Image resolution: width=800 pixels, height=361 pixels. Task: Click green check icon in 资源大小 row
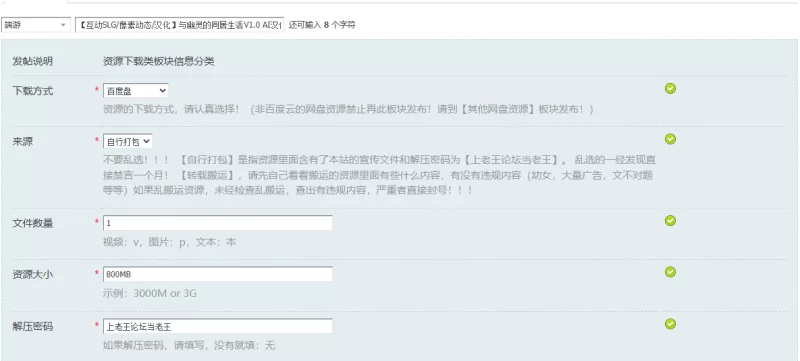pos(670,272)
